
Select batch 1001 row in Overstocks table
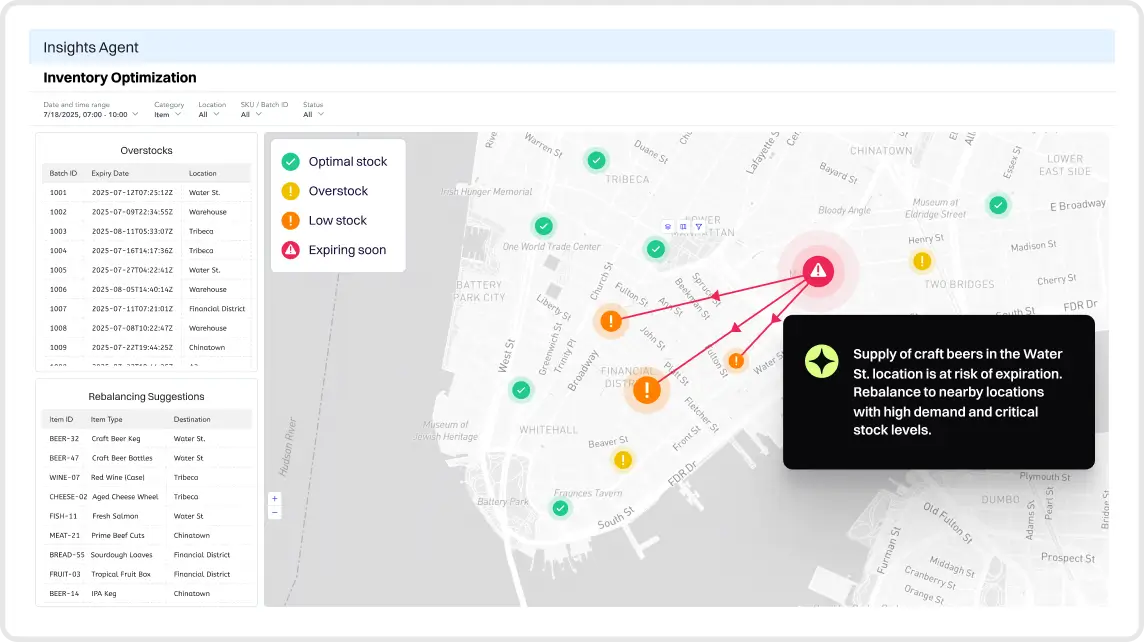coord(146,193)
